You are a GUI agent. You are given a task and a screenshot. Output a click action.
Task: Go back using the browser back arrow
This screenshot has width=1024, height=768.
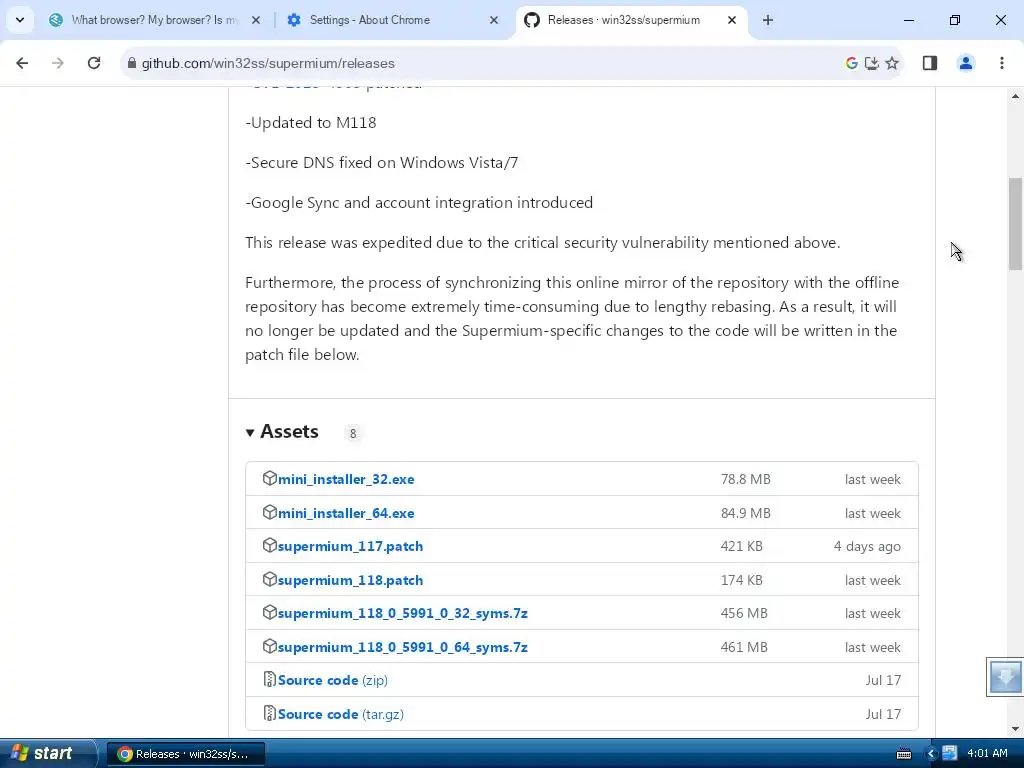point(22,63)
